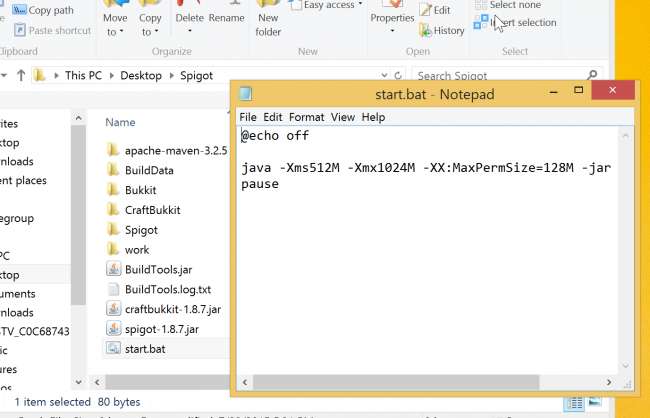Select the Bukkit folder icon

(113, 190)
